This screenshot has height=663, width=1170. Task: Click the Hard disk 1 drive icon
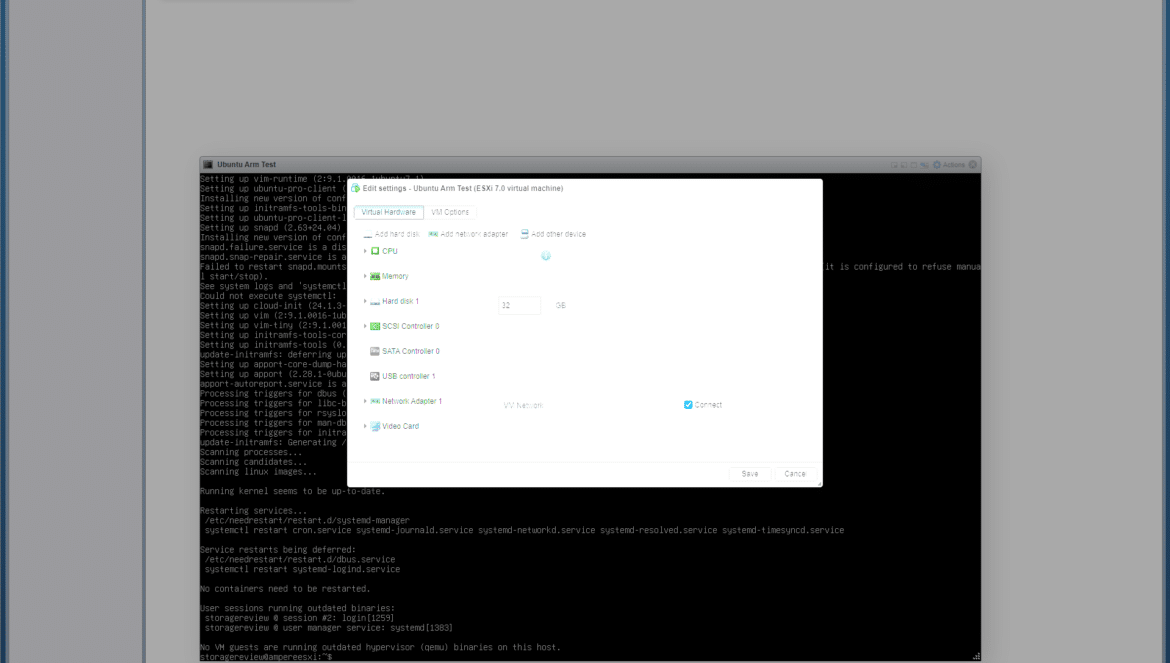point(375,301)
